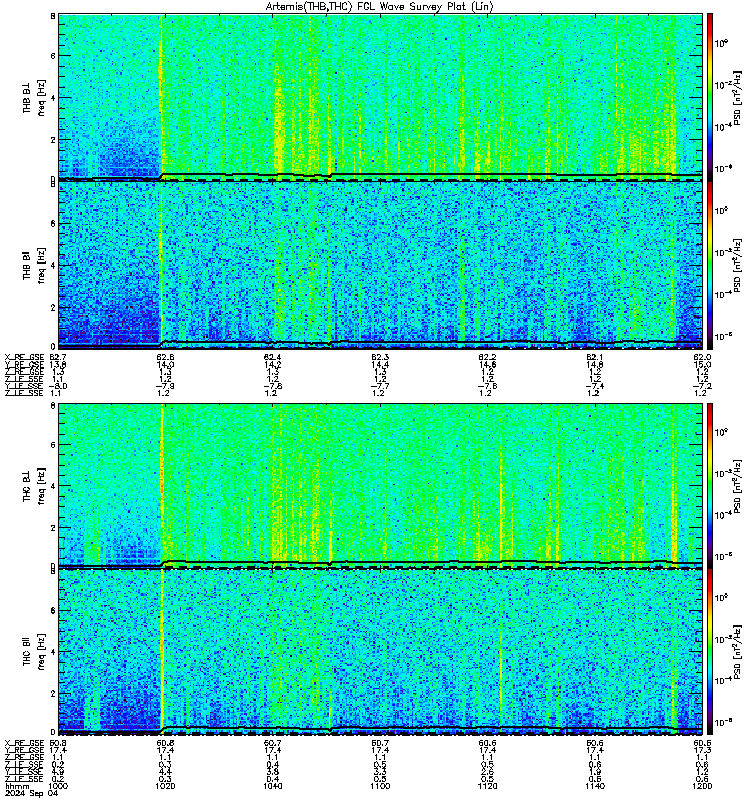Click the 'THC B∥' panel axis label
Viewport: 750px width, 800px height.
[x=27, y=651]
